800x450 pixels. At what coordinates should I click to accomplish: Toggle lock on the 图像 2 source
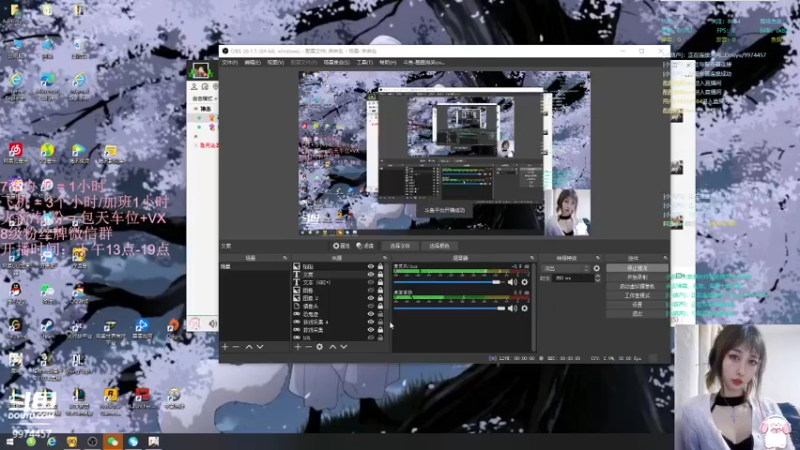tap(380, 298)
